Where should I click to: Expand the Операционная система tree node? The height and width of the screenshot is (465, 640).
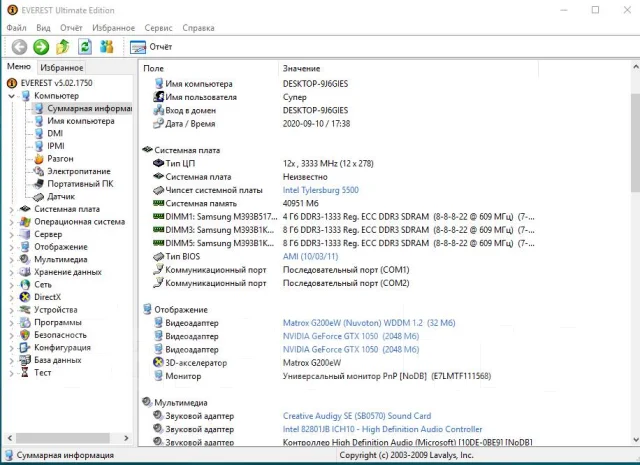pos(11,222)
